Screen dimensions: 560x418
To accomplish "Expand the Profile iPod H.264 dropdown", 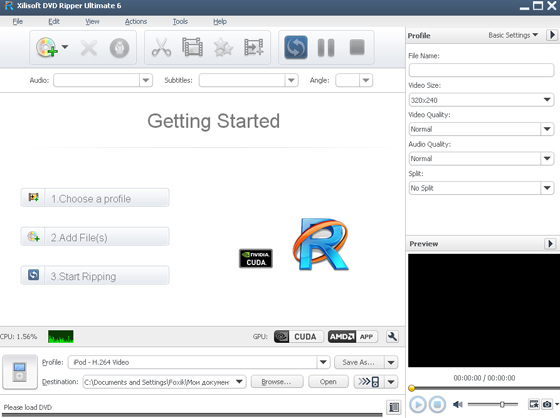I will point(323,362).
